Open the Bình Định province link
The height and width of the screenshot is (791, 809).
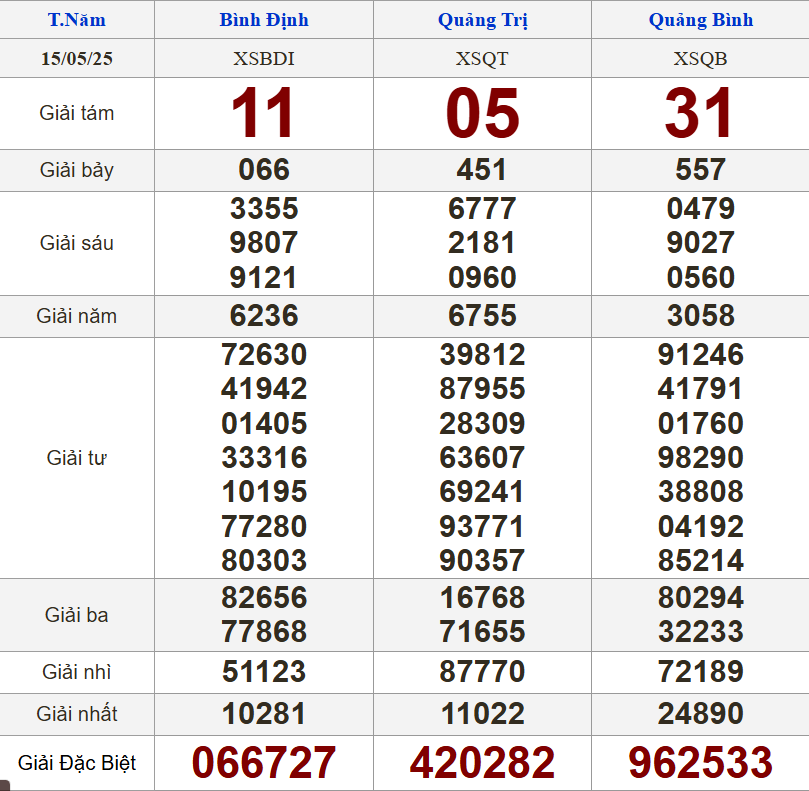(x=264, y=20)
